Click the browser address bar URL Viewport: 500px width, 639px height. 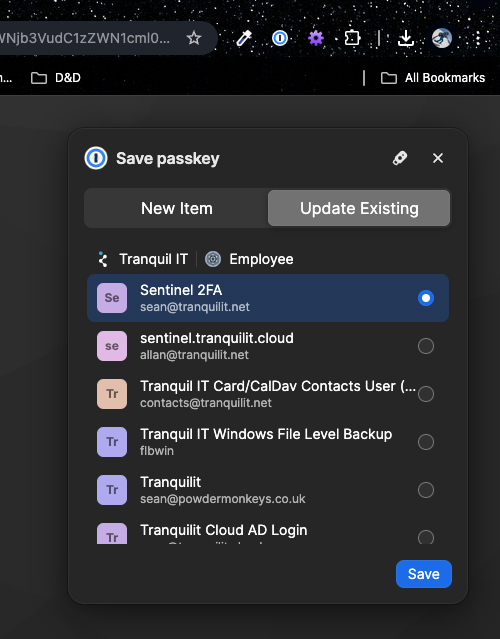(x=85, y=38)
